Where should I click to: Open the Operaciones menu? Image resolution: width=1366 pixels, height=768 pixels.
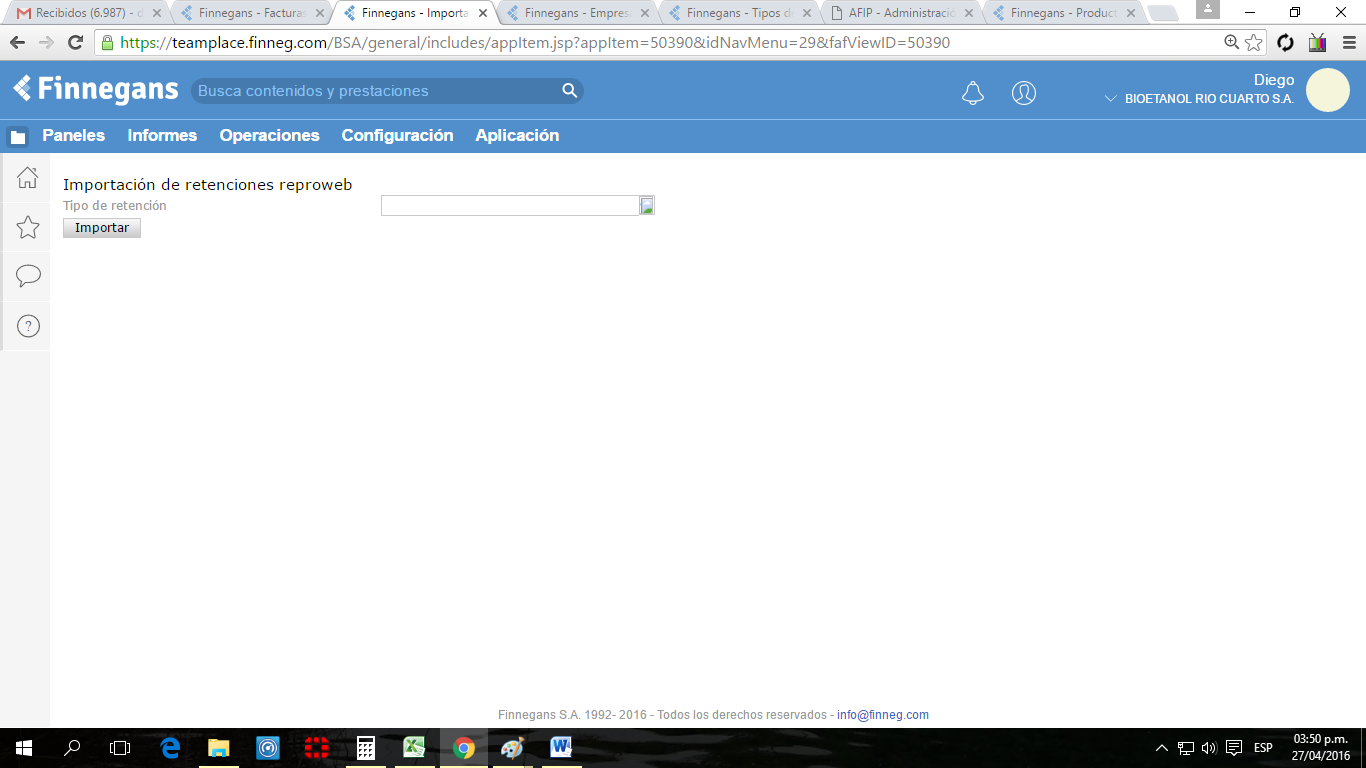pyautogui.click(x=270, y=136)
